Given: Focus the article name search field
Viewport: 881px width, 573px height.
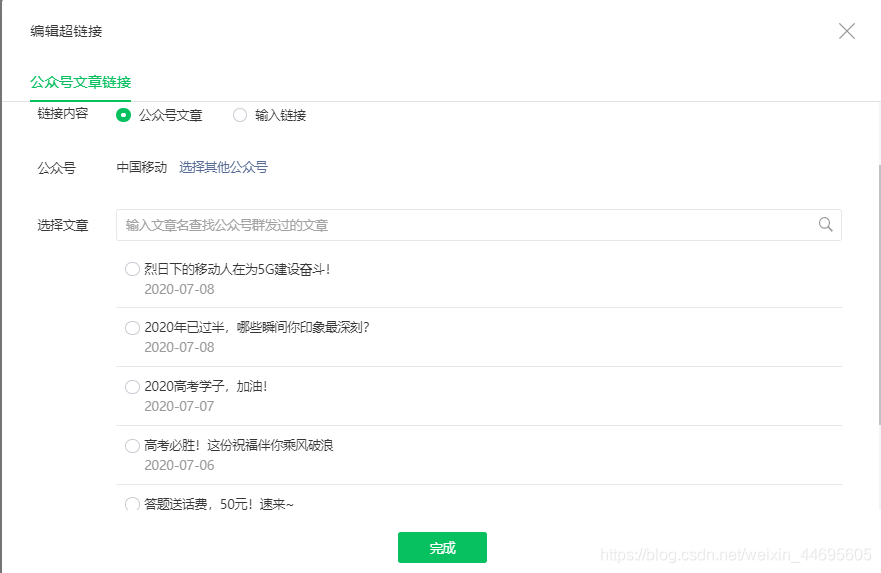Looking at the screenshot, I should pyautogui.click(x=479, y=225).
